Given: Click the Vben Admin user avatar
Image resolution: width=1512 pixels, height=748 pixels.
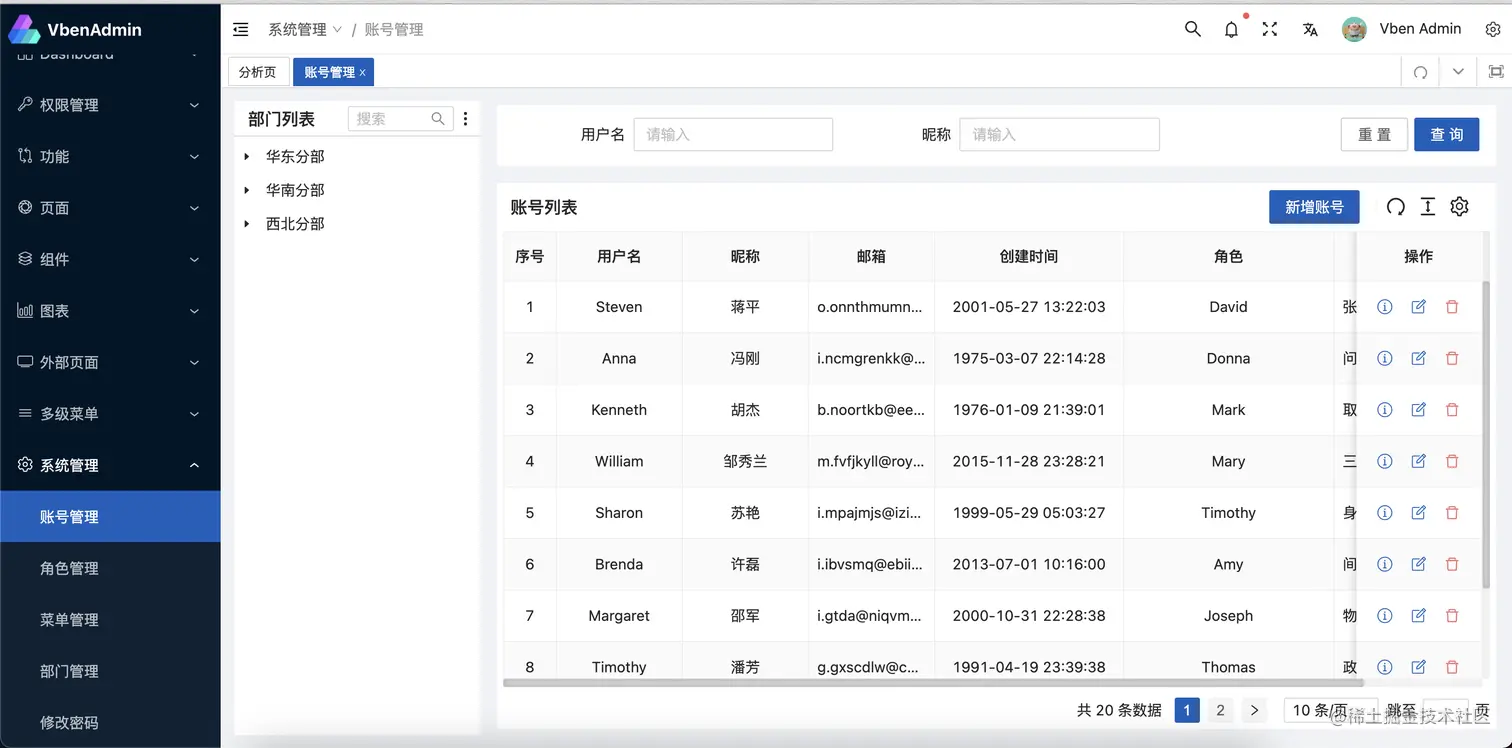Looking at the screenshot, I should (x=1354, y=29).
